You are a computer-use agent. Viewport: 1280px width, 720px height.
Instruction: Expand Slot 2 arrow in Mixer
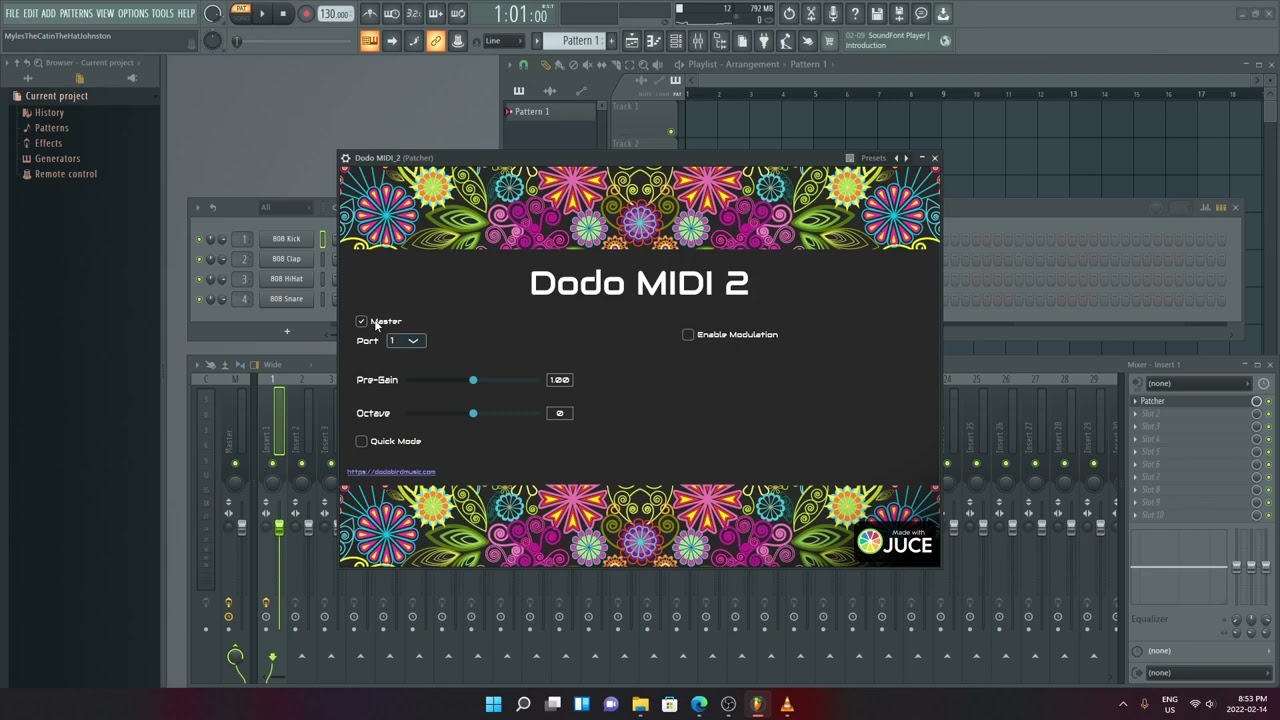pyautogui.click(x=1135, y=414)
